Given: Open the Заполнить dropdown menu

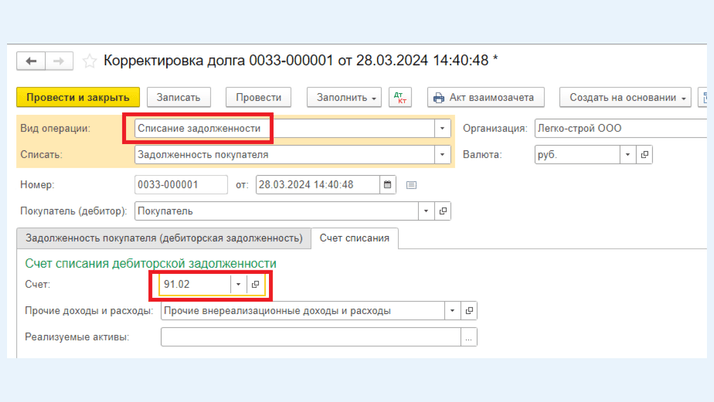Looking at the screenshot, I should tap(347, 97).
